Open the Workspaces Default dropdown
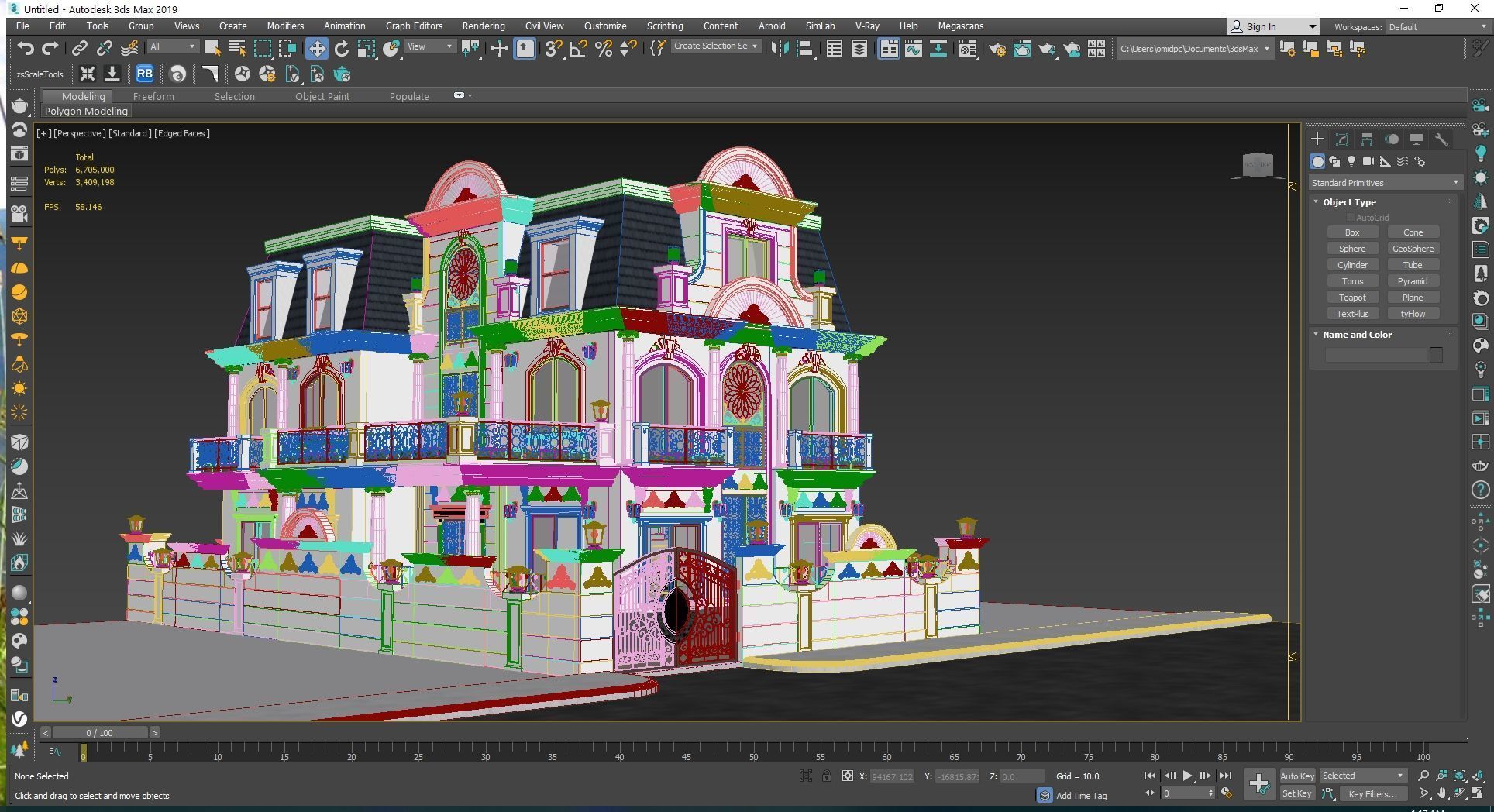 click(1437, 26)
